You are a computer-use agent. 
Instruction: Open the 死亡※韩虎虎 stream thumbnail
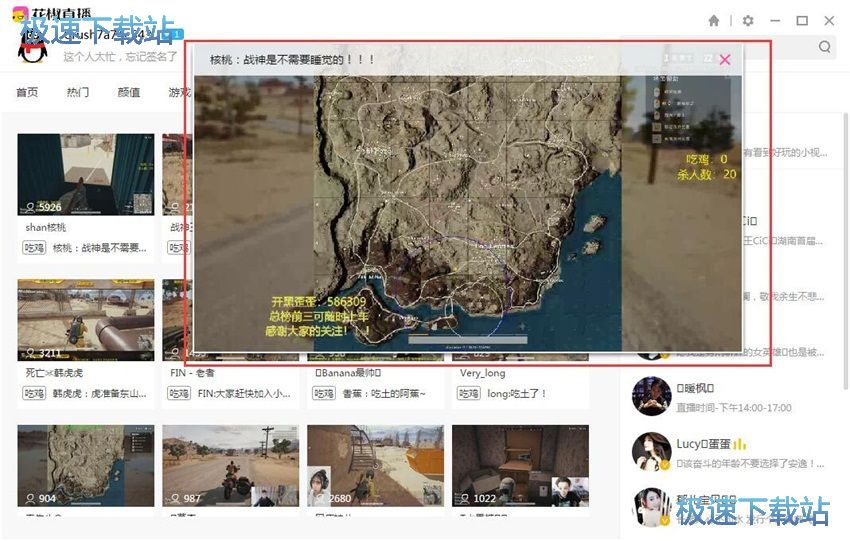tap(86, 320)
